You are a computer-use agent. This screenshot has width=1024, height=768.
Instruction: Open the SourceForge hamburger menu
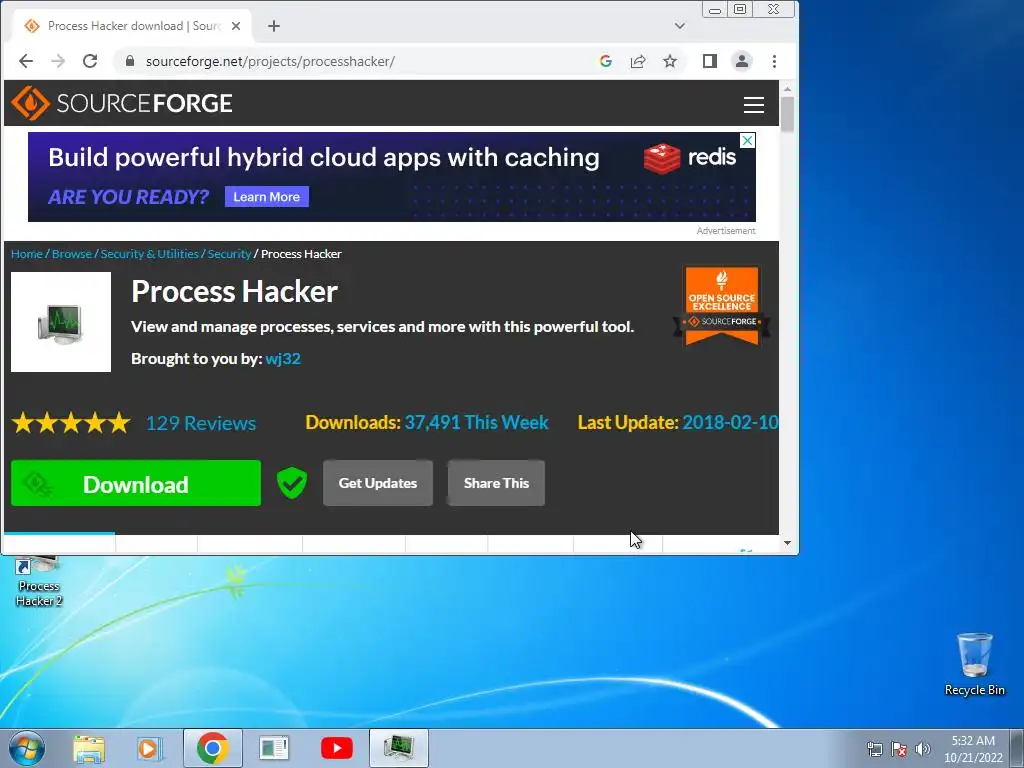[754, 104]
